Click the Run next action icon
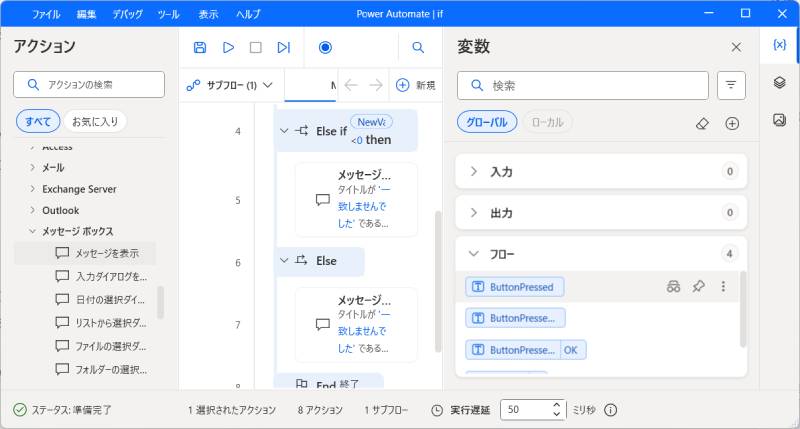 [283, 47]
